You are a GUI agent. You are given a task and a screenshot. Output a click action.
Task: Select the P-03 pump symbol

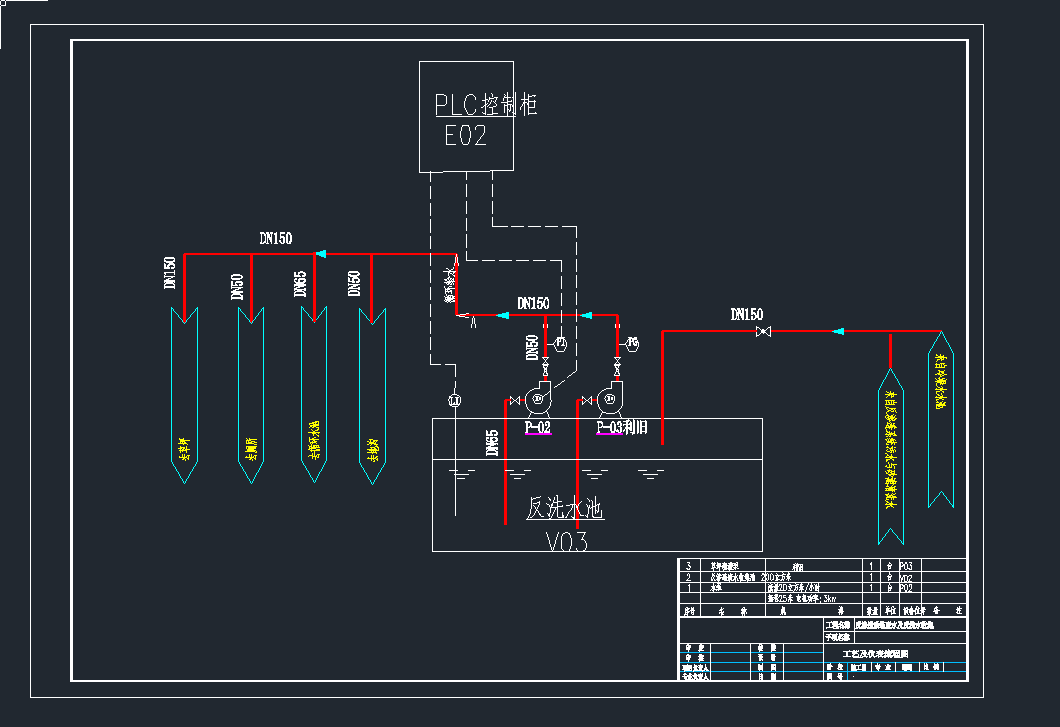[x=610, y=398]
